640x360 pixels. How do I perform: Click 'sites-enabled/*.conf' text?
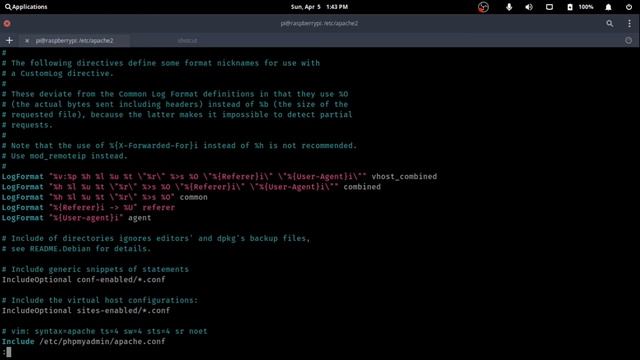123,311
